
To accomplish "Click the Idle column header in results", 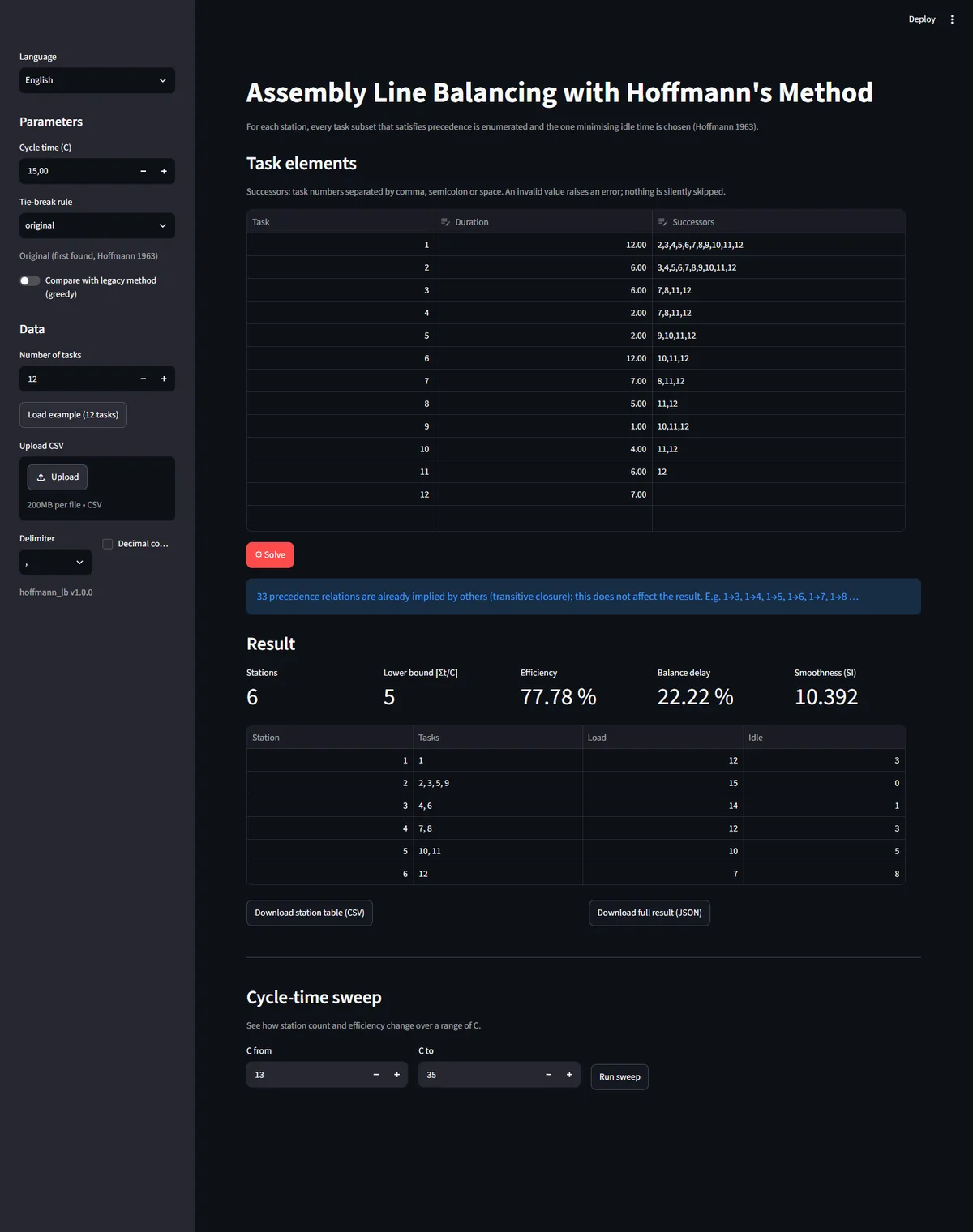I will coord(824,738).
